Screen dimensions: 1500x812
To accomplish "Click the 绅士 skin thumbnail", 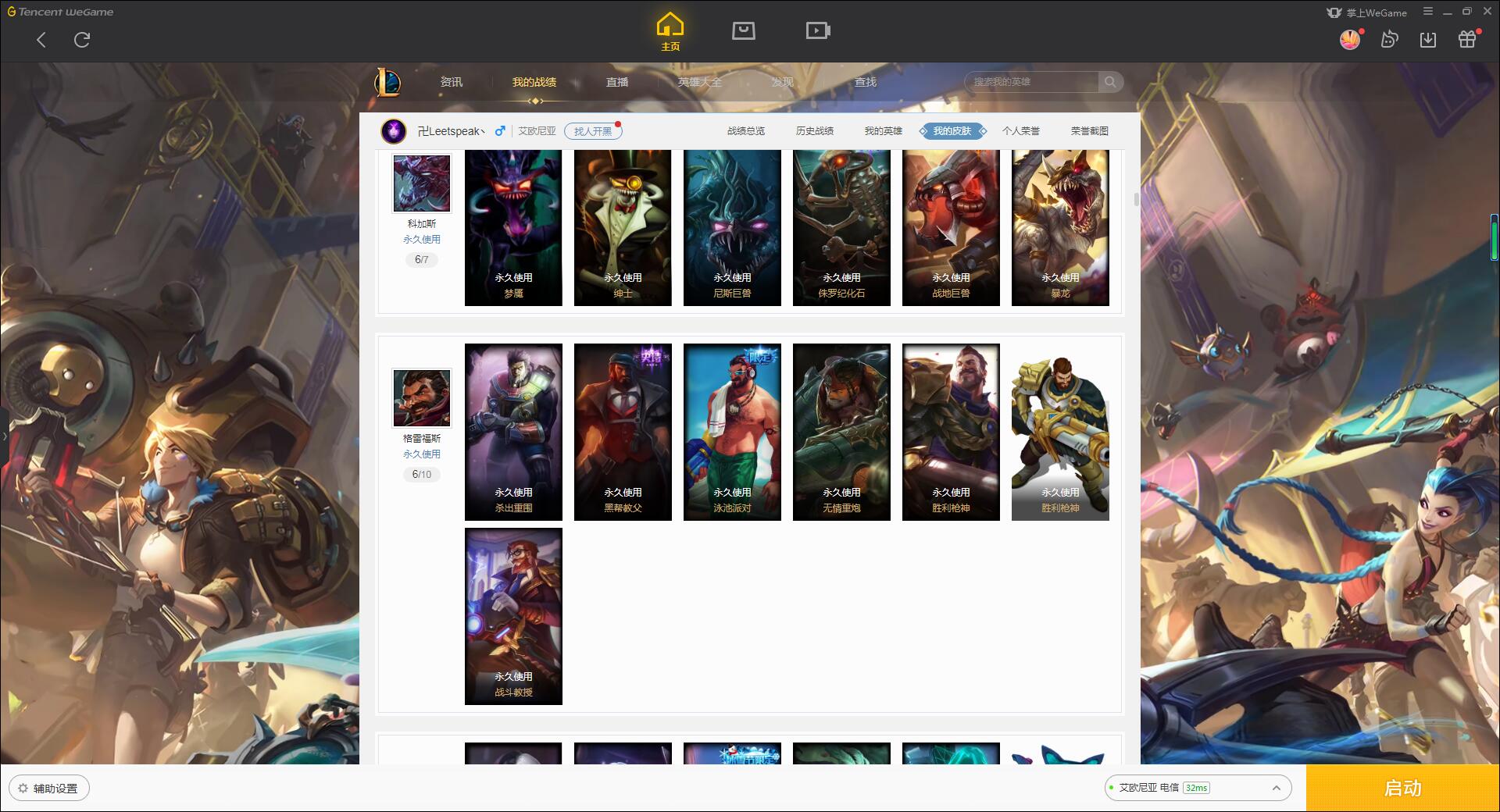I will [623, 227].
